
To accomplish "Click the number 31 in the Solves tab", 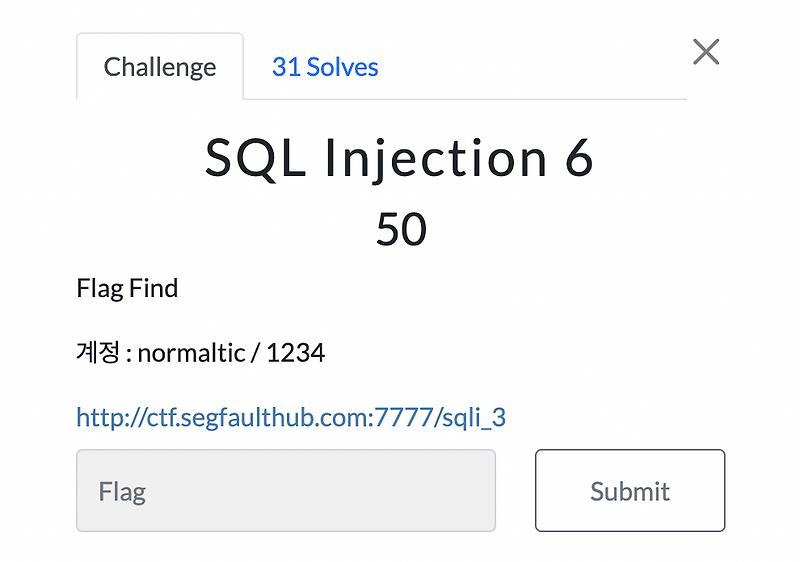I will (x=286, y=67).
